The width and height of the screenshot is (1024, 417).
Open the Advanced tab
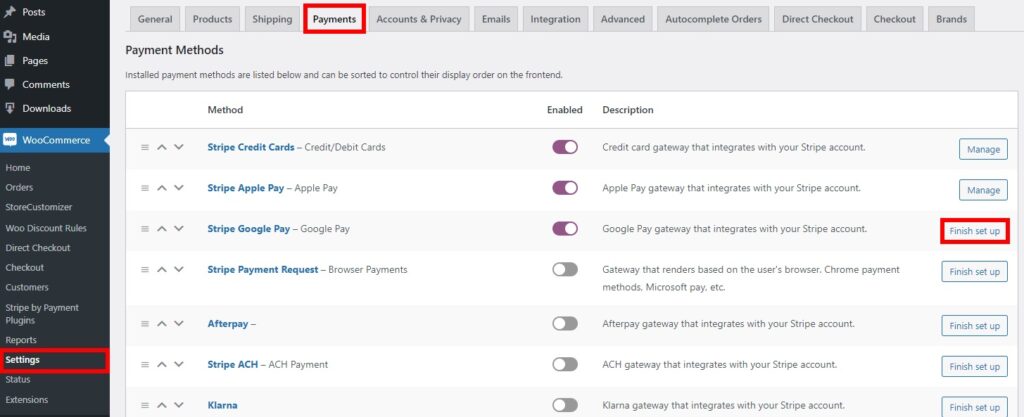pyautogui.click(x=622, y=19)
